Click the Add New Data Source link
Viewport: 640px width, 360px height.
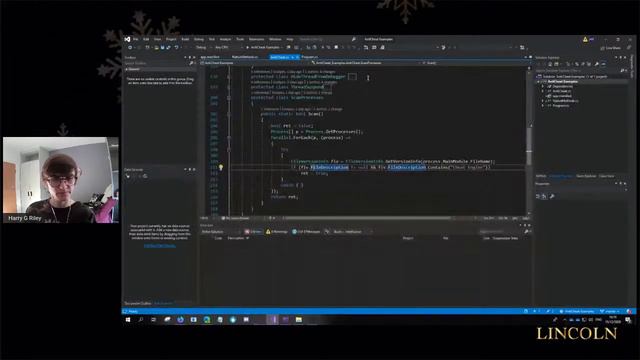pyautogui.click(x=160, y=246)
